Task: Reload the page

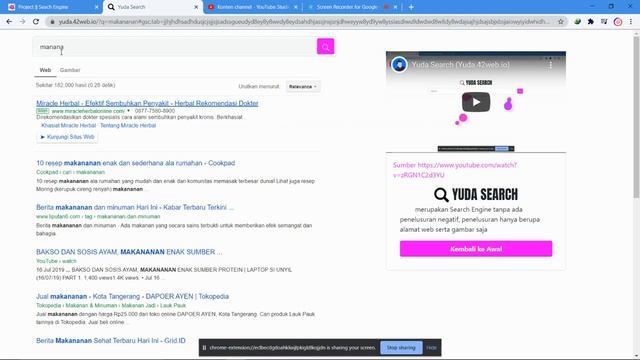Action: pyautogui.click(x=36, y=22)
